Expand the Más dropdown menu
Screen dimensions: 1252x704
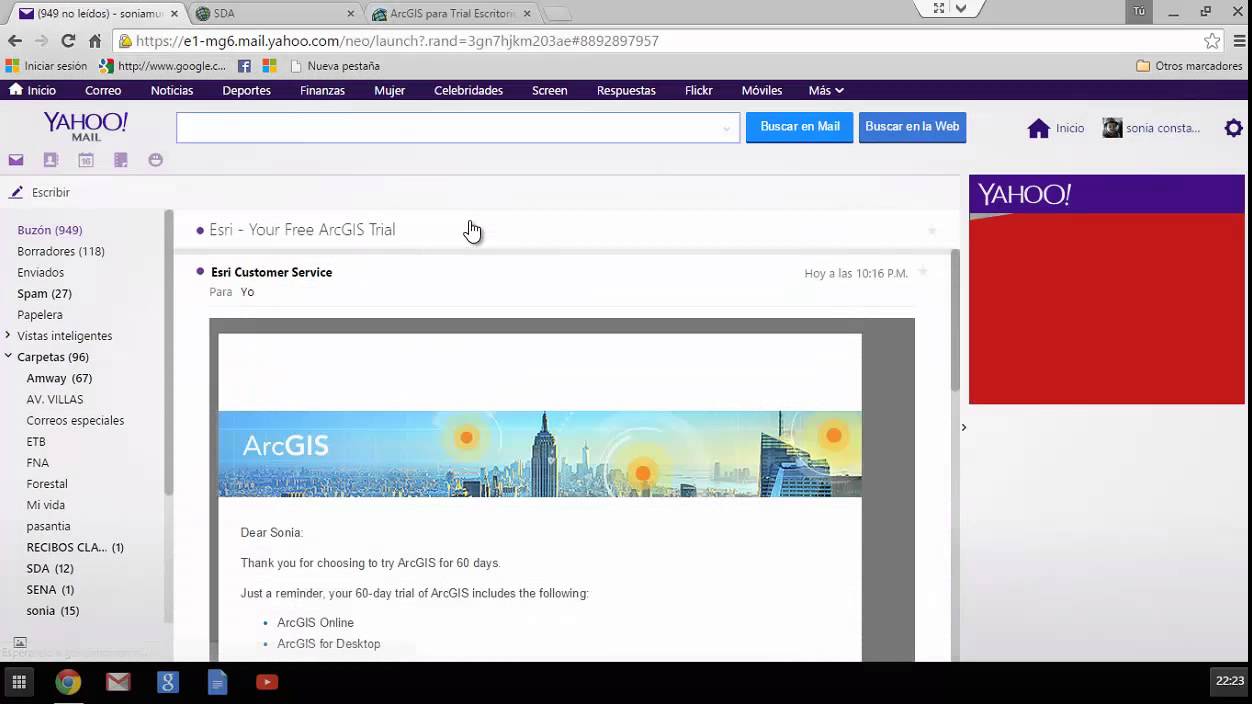click(x=826, y=90)
